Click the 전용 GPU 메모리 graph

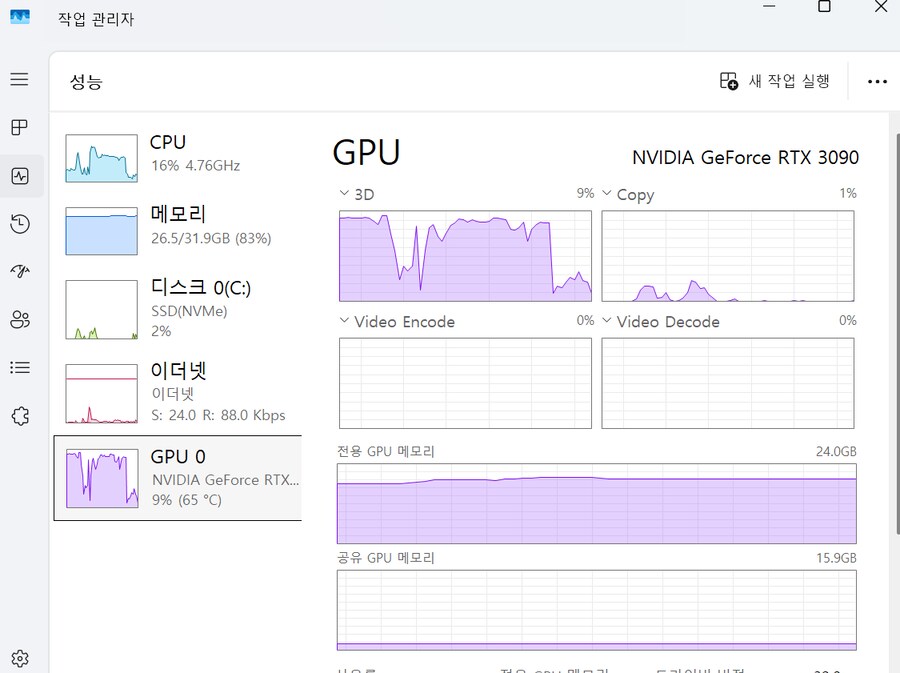597,504
